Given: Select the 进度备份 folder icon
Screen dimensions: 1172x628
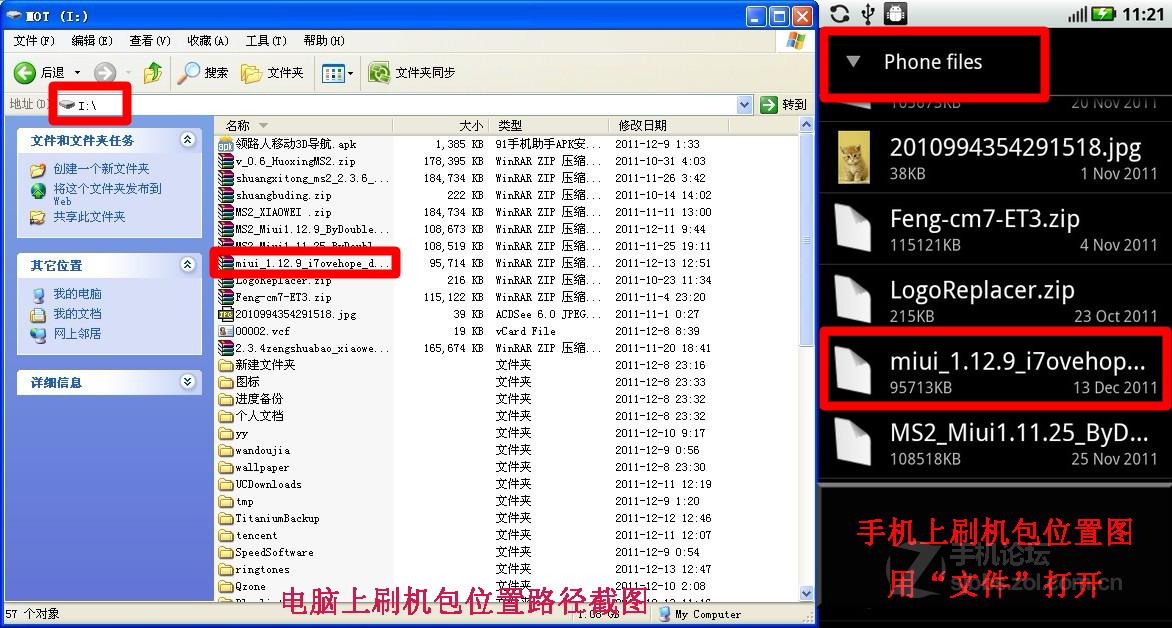Looking at the screenshot, I should click(226, 399).
